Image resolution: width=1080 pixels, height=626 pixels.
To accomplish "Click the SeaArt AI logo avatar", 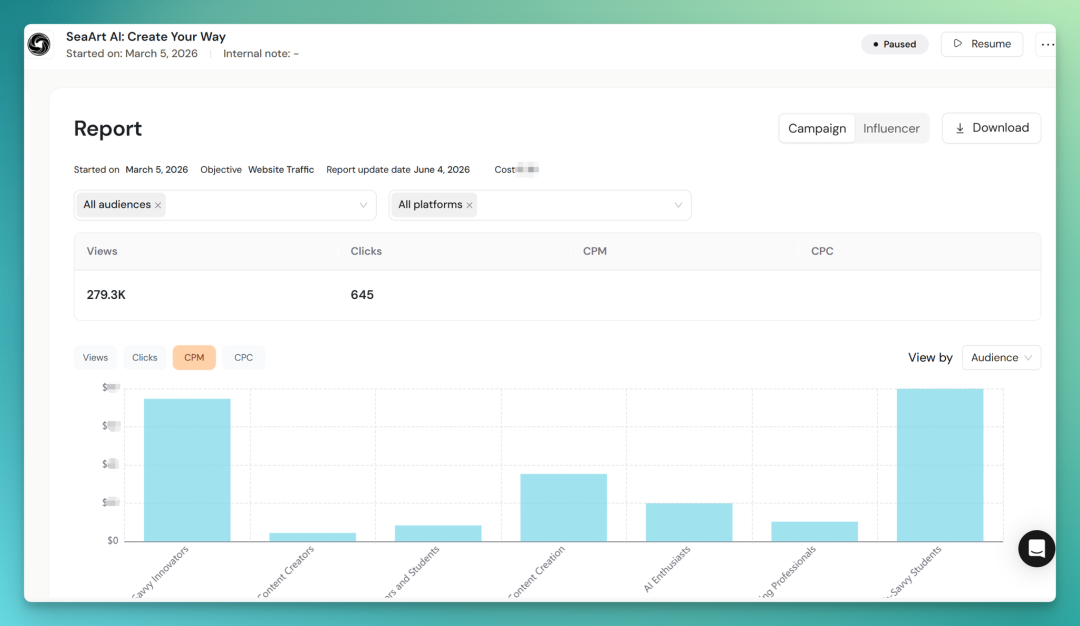I will [x=39, y=45].
